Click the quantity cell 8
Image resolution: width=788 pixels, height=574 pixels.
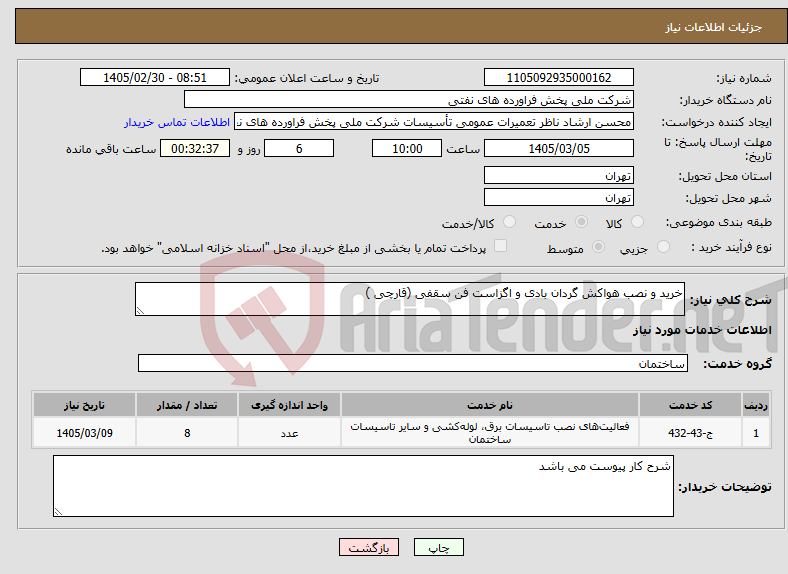click(x=187, y=433)
